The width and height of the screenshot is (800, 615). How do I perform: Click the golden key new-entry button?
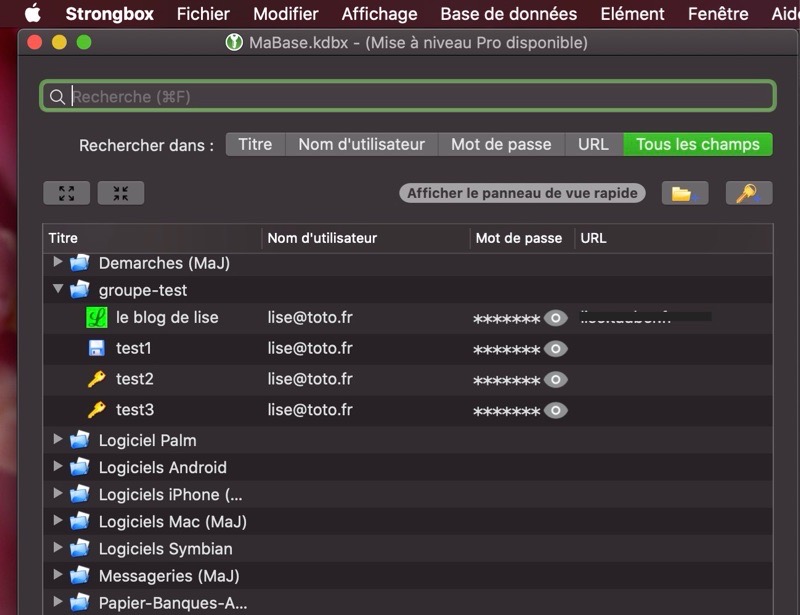tap(748, 193)
